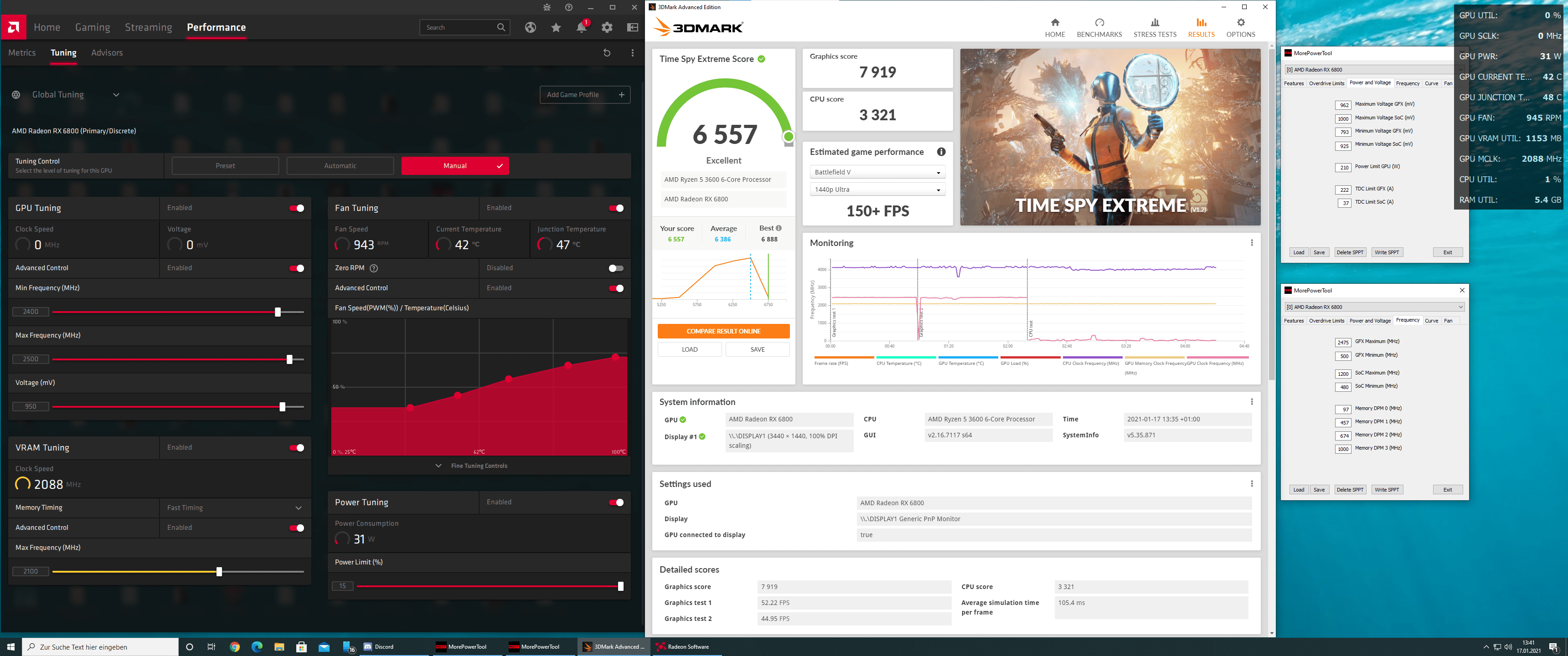Screen dimensions: 1568x656
Task: Click the Zero RPM help question icon
Action: click(x=374, y=268)
